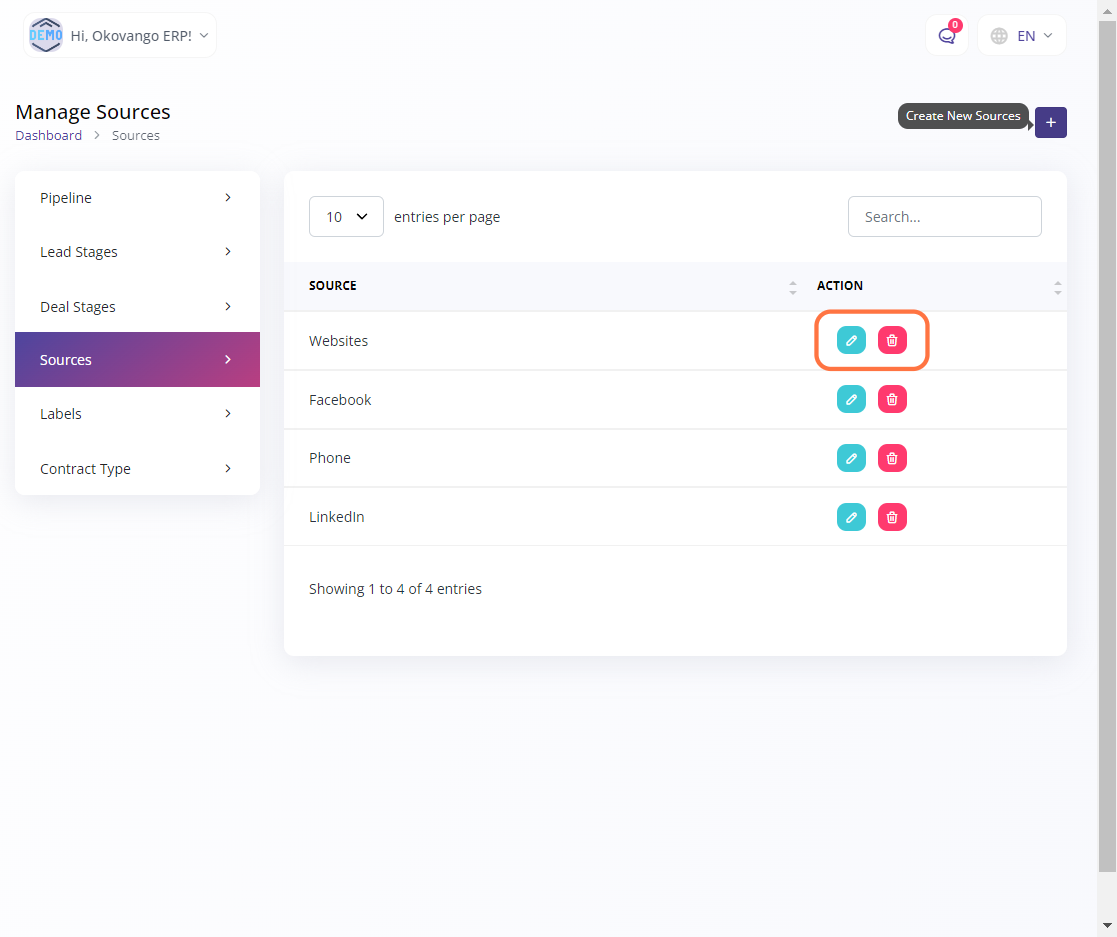Open the chat messages notification icon
The image size is (1117, 937).
point(946,36)
